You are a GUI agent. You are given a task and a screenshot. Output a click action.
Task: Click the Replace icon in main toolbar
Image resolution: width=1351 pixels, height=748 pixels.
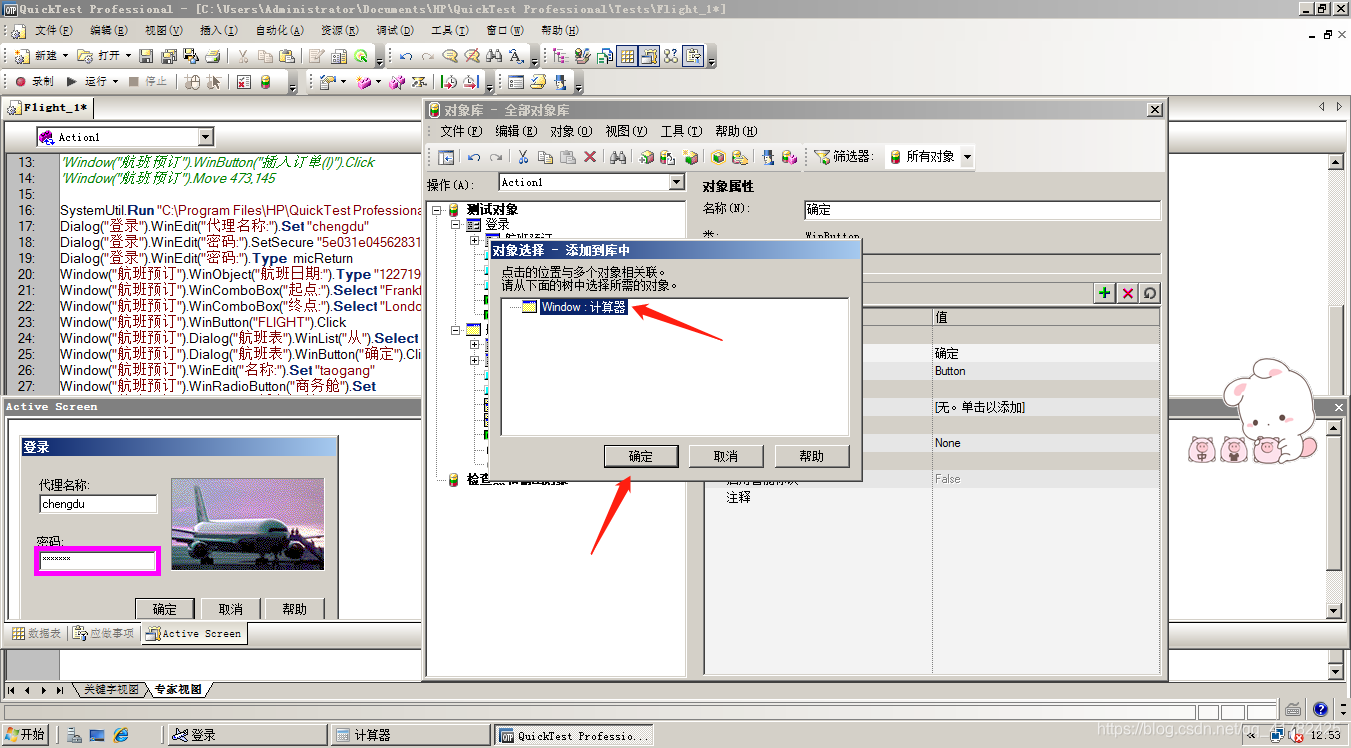point(516,56)
